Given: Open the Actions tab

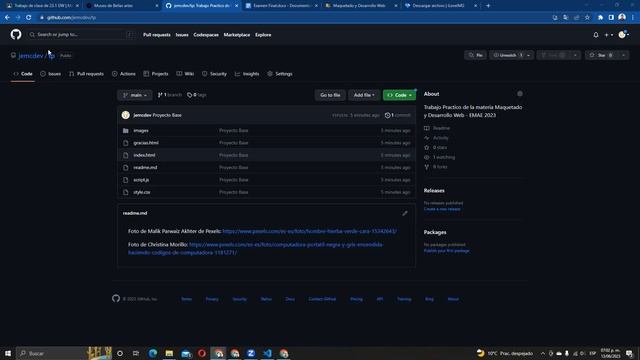Looking at the screenshot, I should 124,74.
